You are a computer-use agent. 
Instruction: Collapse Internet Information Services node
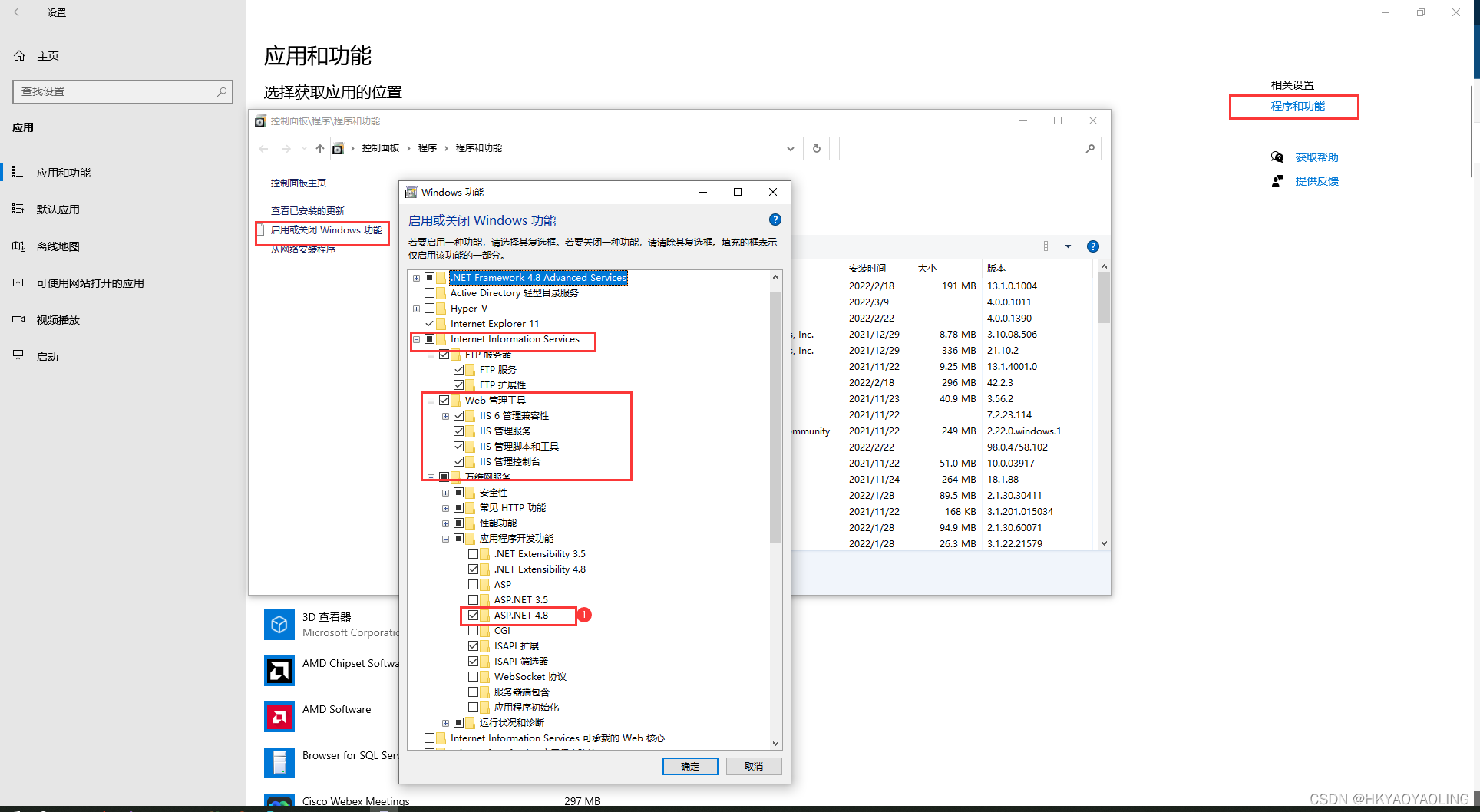[417, 339]
